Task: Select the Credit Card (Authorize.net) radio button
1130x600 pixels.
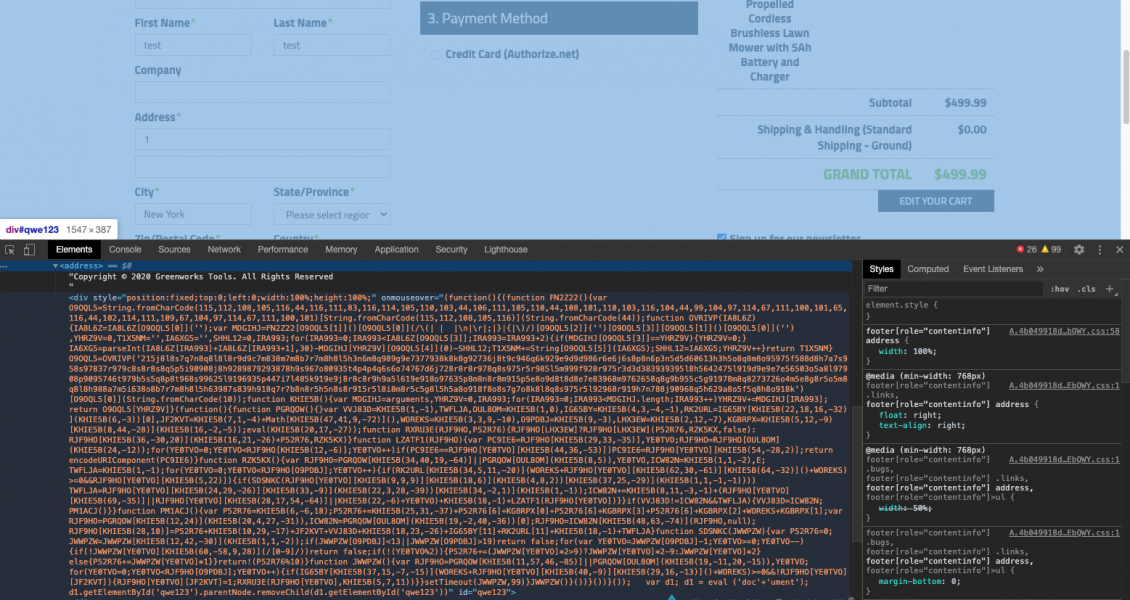Action: pyautogui.click(x=436, y=55)
